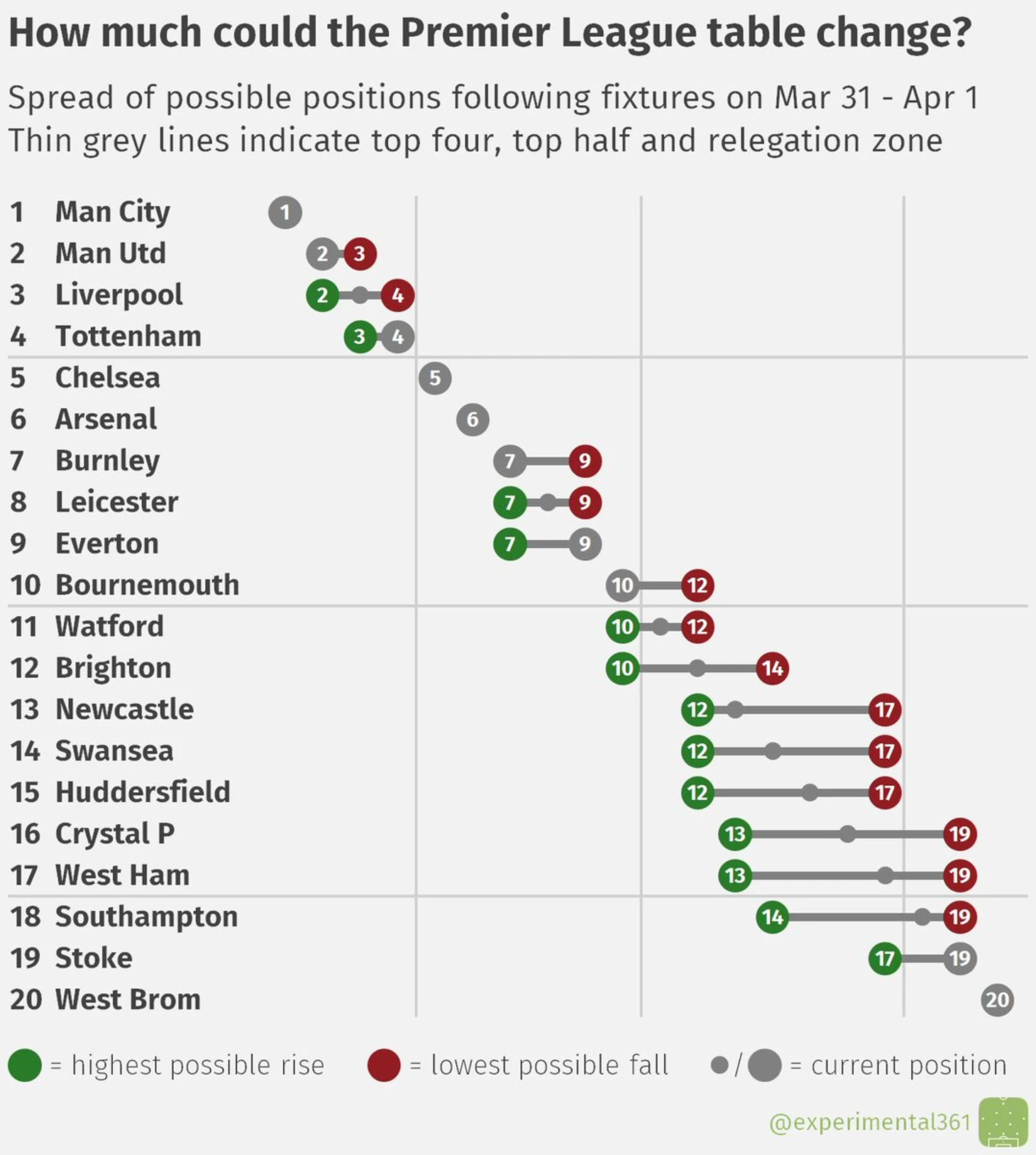Click Chelsea's grey position 5 marker
The width and height of the screenshot is (1036, 1155).
click(x=435, y=378)
